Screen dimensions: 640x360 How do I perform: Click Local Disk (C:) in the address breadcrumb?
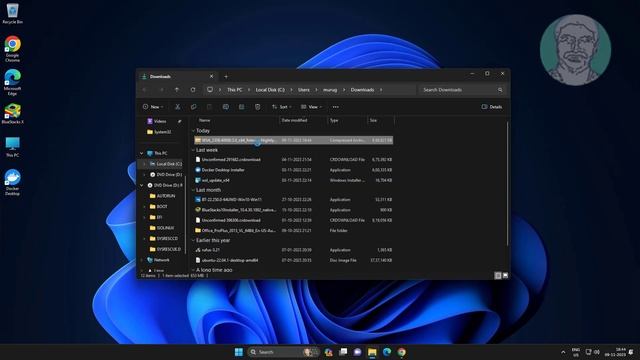point(270,90)
